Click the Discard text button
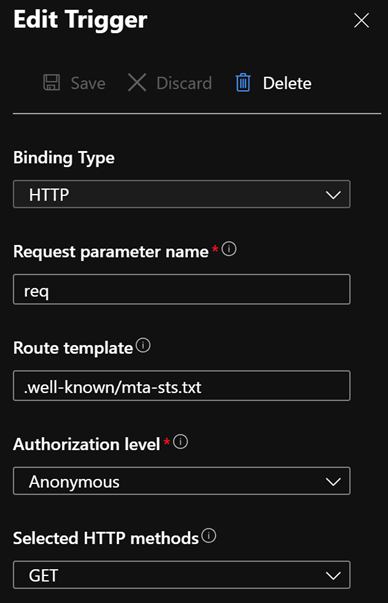388x603 pixels. pos(184,83)
